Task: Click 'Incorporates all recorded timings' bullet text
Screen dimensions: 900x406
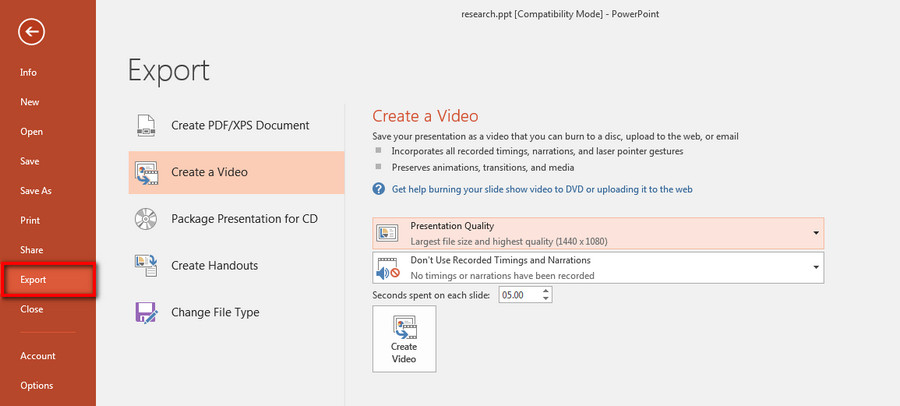Action: click(537, 152)
